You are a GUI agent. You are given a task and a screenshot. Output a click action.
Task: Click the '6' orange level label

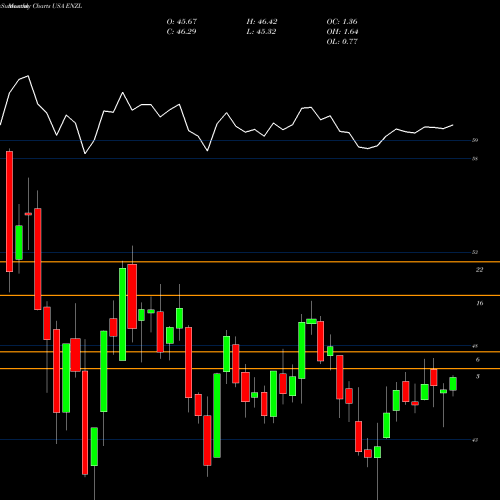[478, 360]
